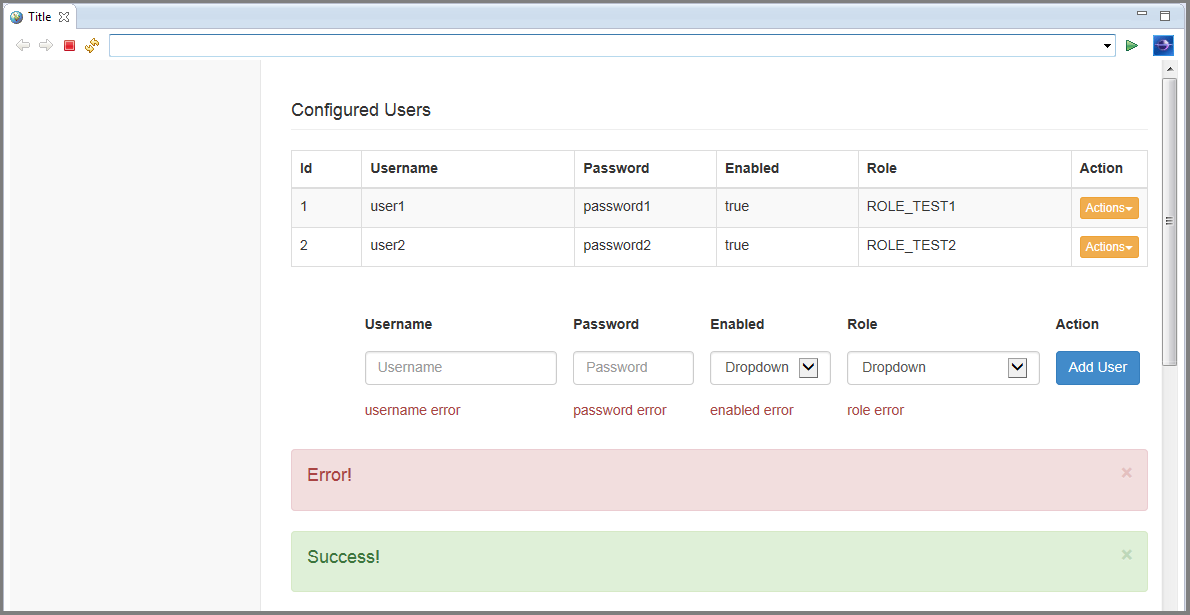This screenshot has height=615, width=1190.
Task: Dismiss the Success! alert
Action: point(1126,555)
